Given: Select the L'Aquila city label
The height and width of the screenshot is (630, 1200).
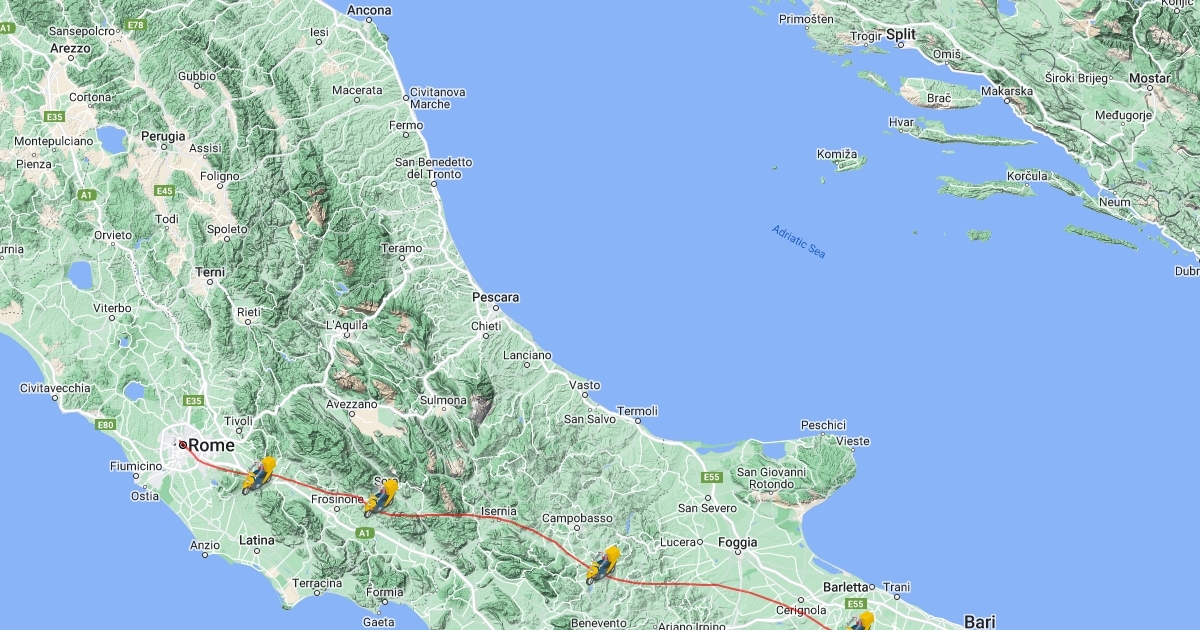Looking at the screenshot, I should point(347,325).
